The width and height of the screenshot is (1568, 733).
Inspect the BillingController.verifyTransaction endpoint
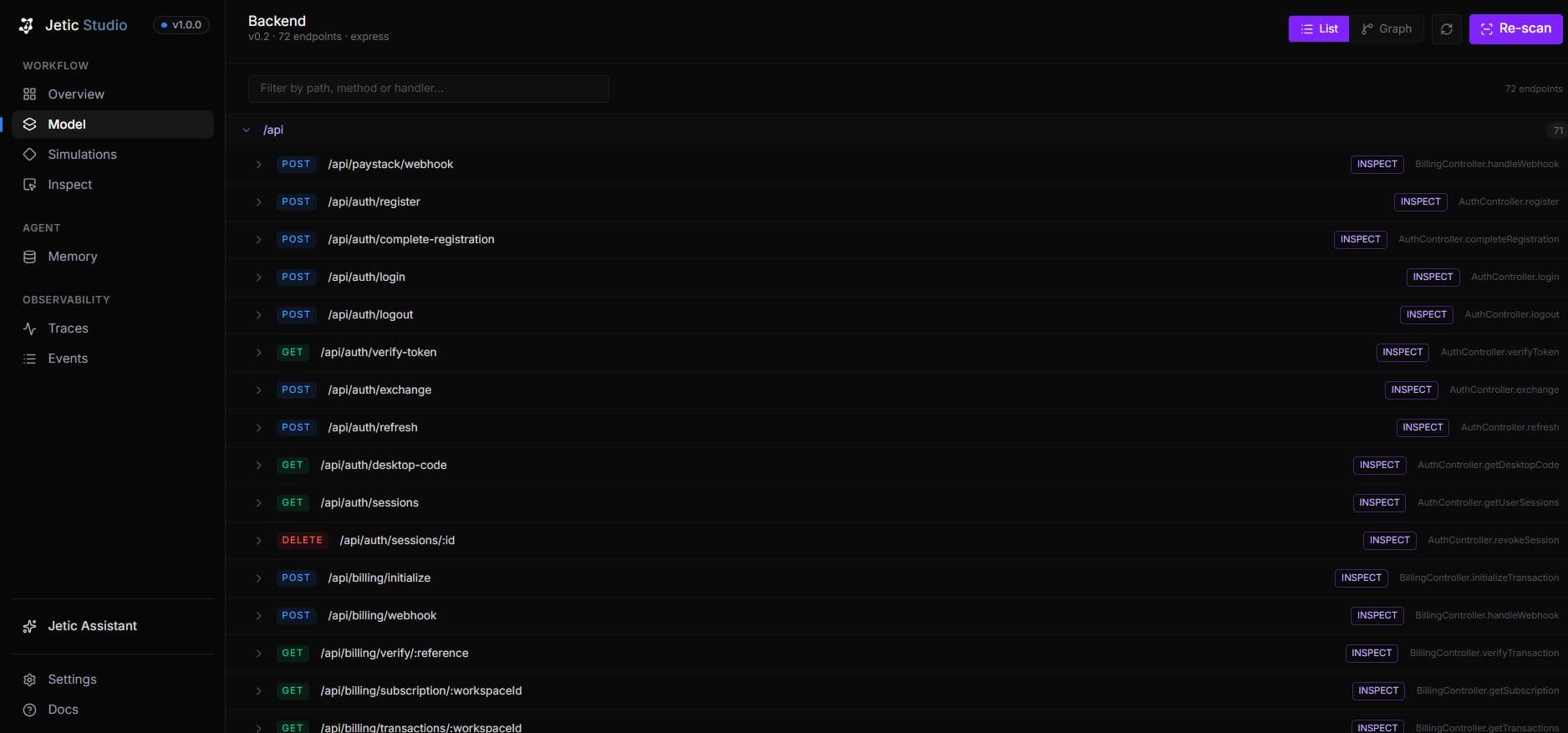point(1372,653)
